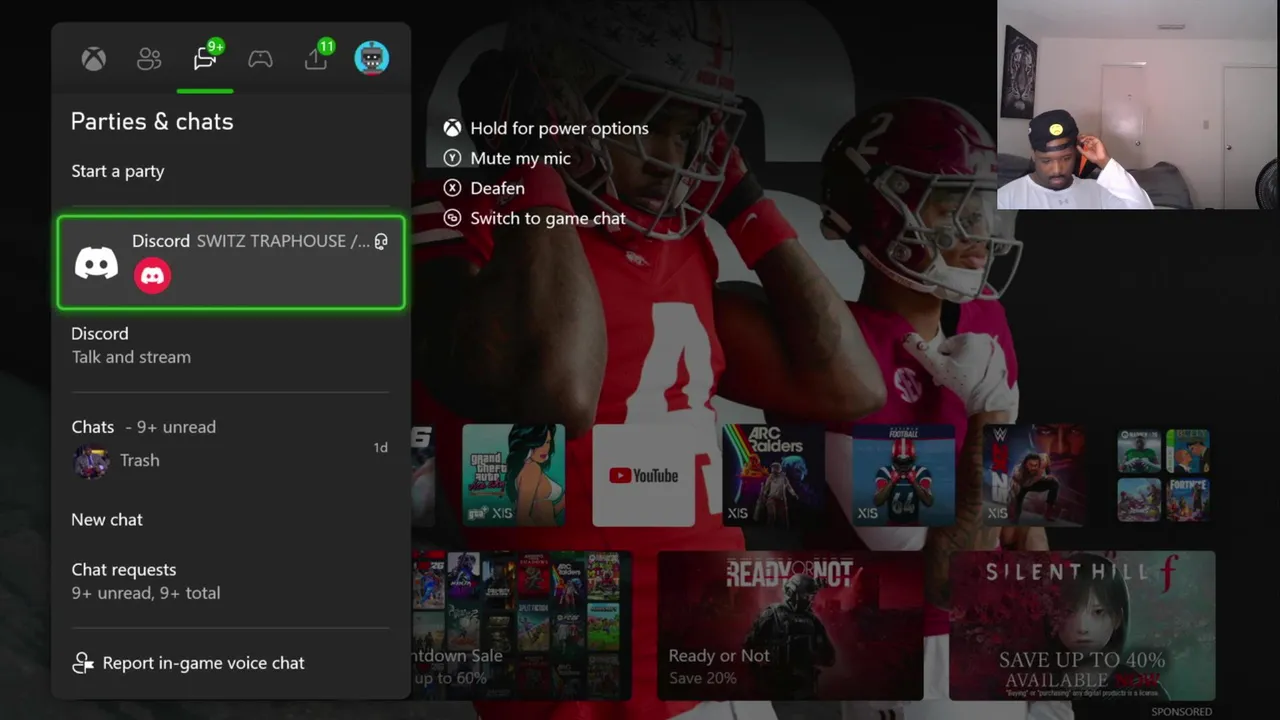Click the Report voice chat icon
The image size is (1280, 720).
(x=83, y=663)
